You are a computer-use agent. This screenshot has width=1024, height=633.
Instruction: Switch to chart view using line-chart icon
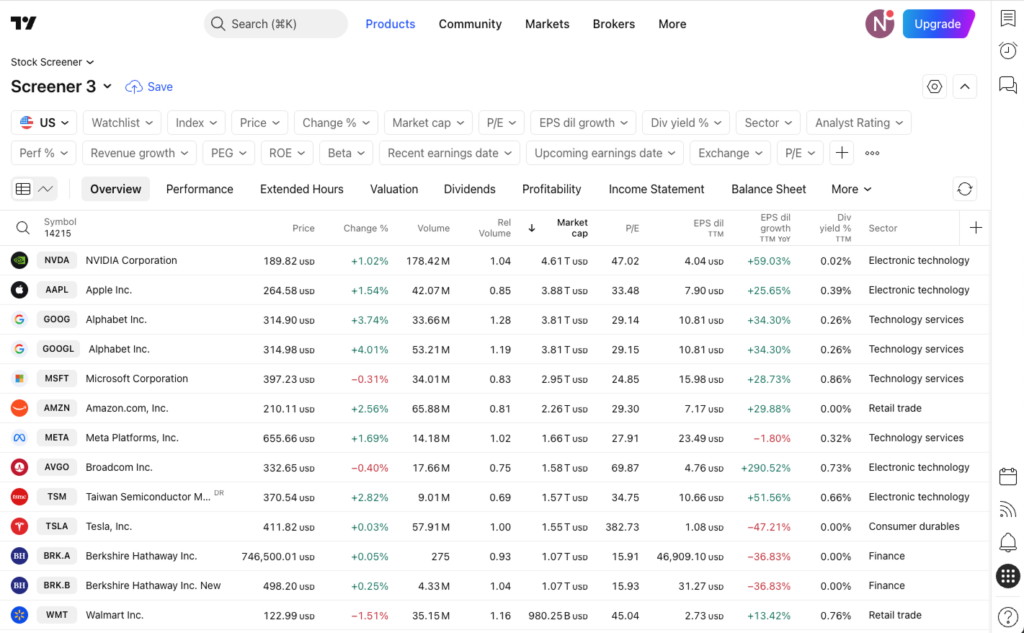tap(45, 188)
